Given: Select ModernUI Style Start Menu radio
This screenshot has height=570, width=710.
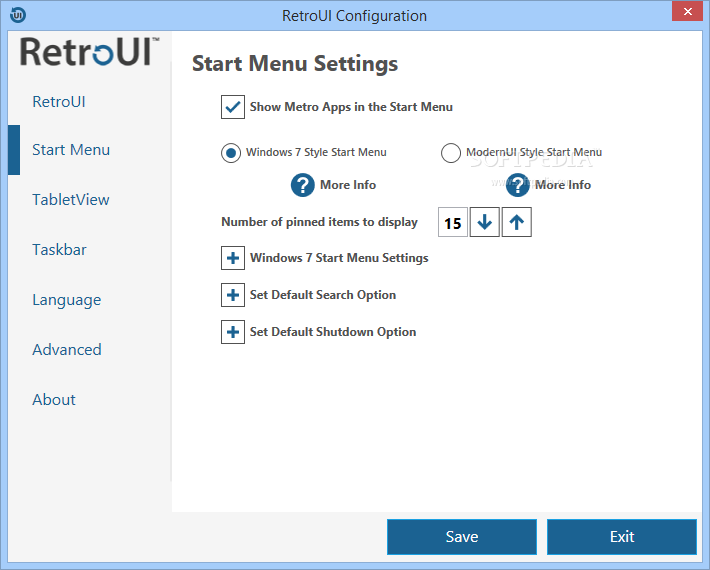Looking at the screenshot, I should [451, 153].
